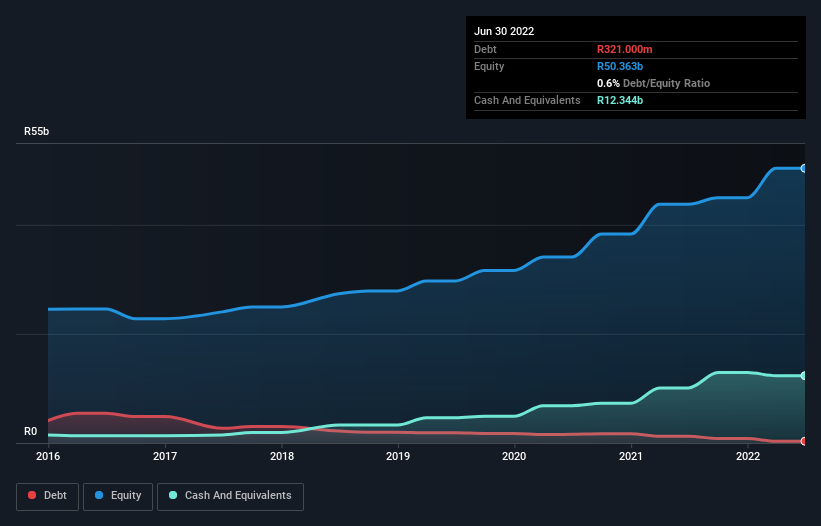Toggle Cash And Equivalents legend
Screen dimensions: 821x526
230,496
